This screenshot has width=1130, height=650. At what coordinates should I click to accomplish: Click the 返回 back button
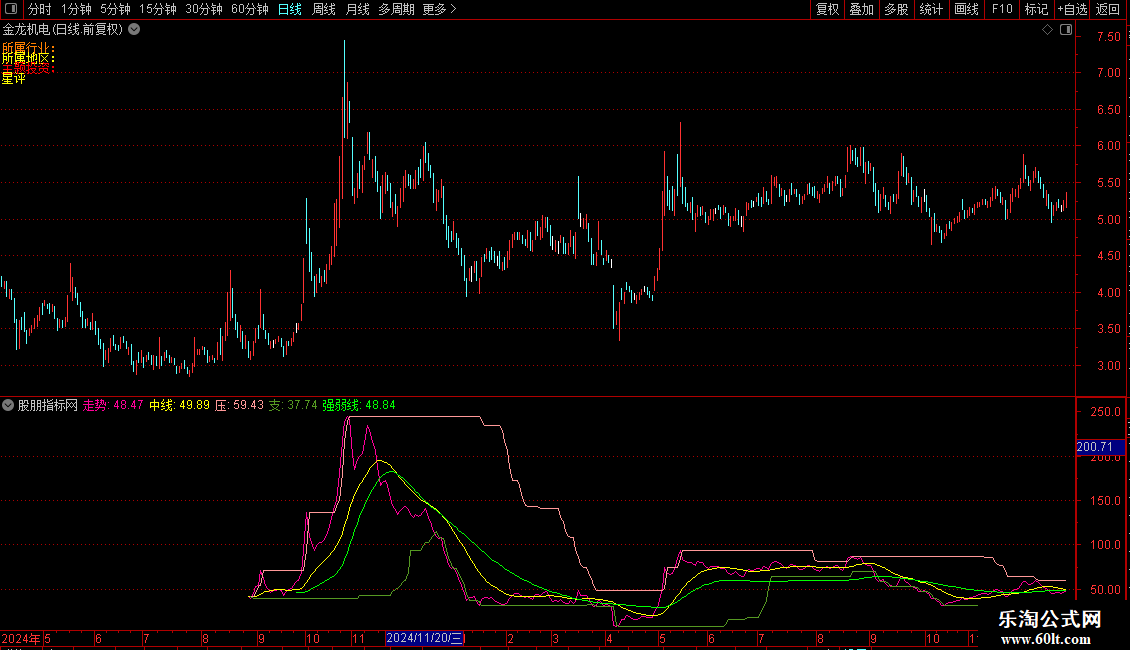pyautogui.click(x=1108, y=9)
